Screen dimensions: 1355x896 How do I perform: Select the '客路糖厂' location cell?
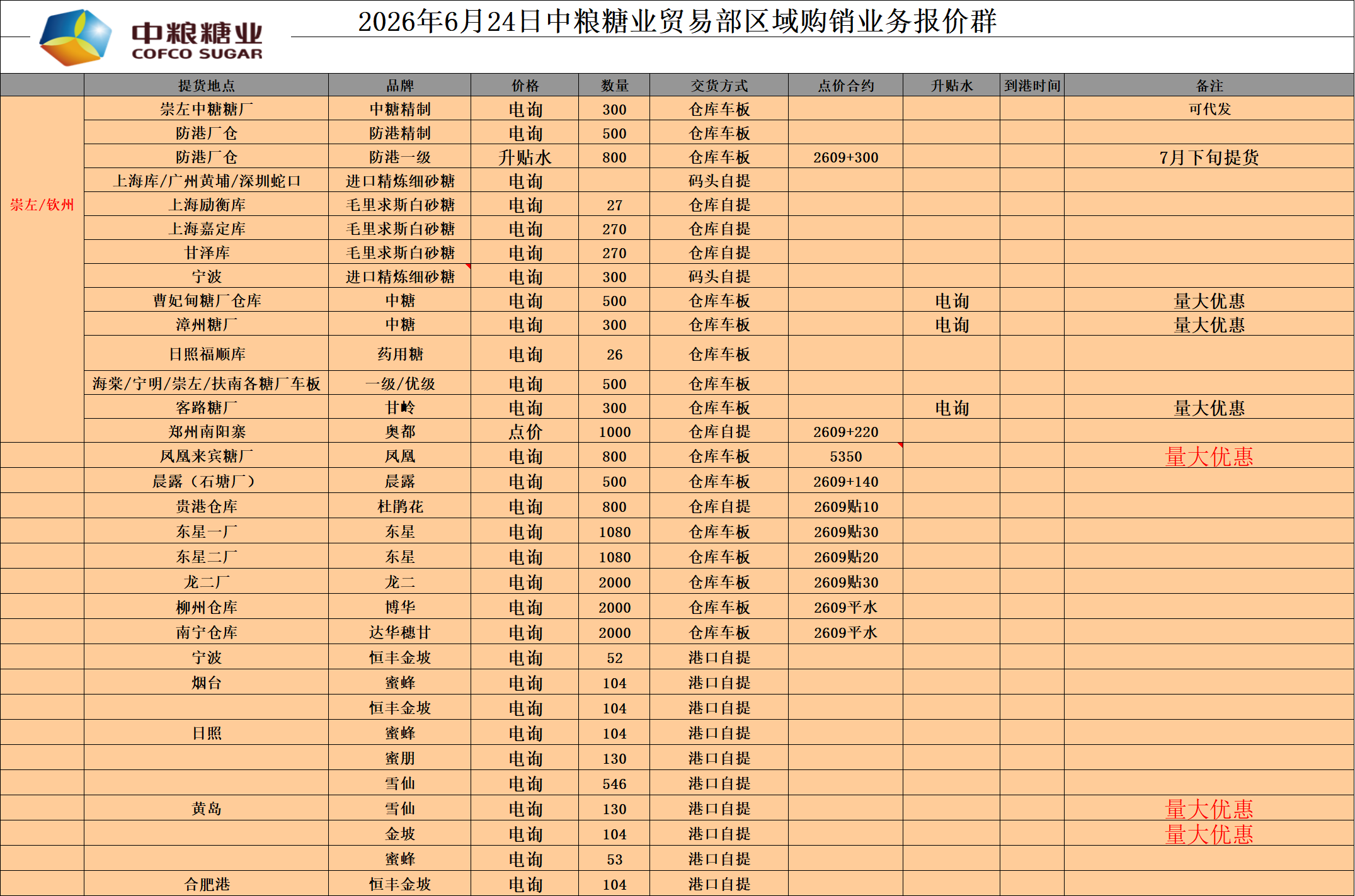point(206,407)
